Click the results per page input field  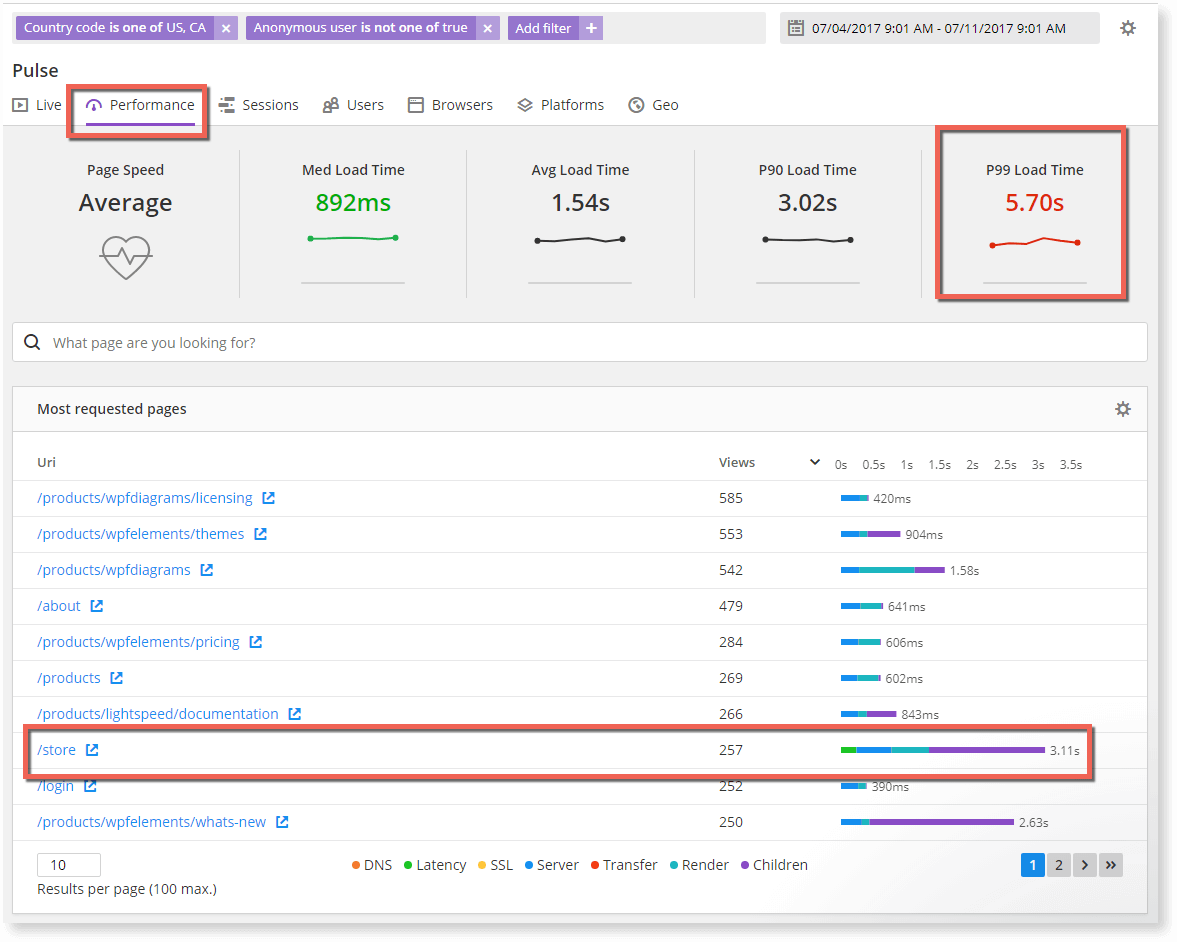tap(68, 864)
